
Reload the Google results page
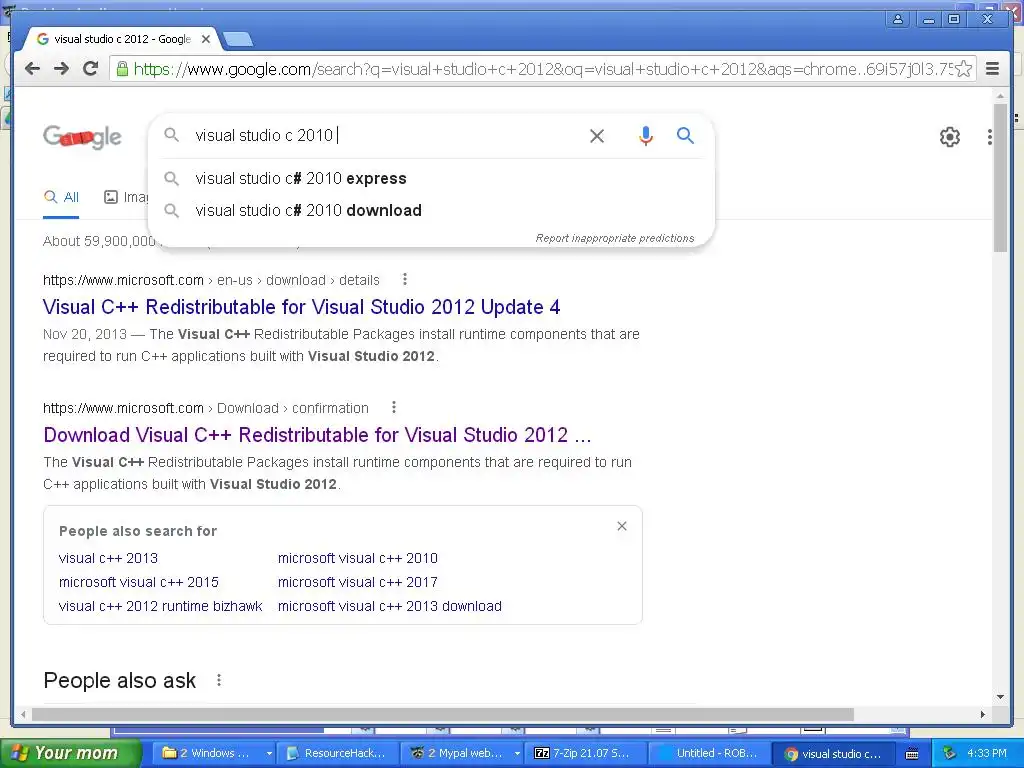pyautogui.click(x=90, y=69)
